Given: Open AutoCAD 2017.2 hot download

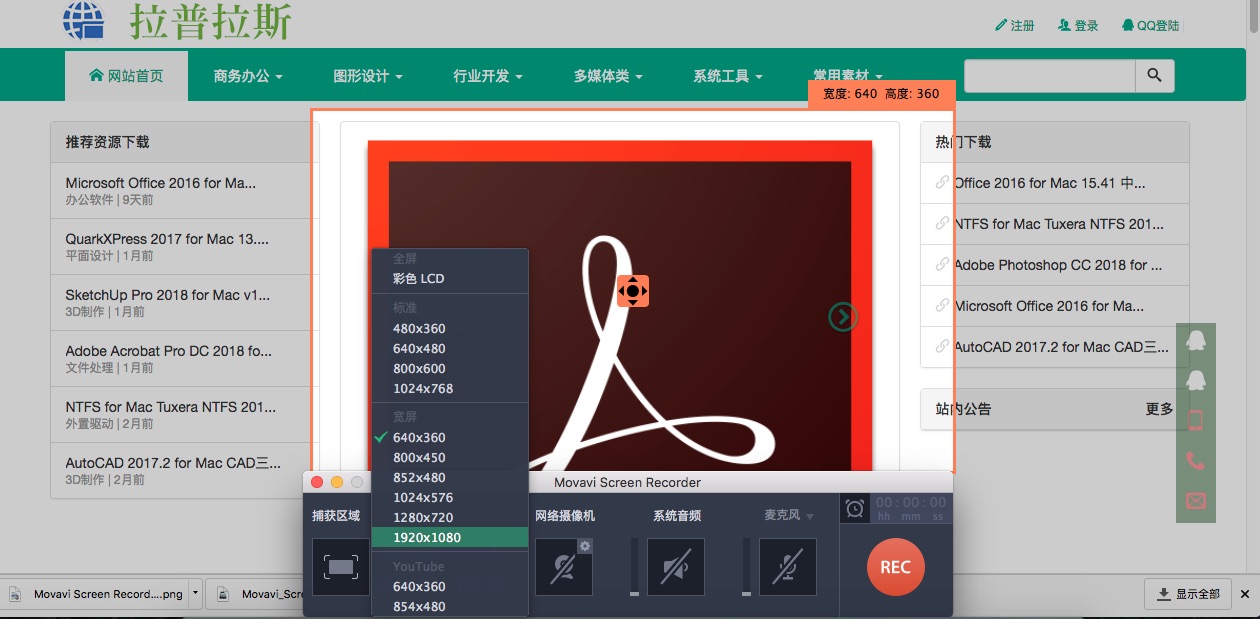Looking at the screenshot, I should click(1062, 347).
